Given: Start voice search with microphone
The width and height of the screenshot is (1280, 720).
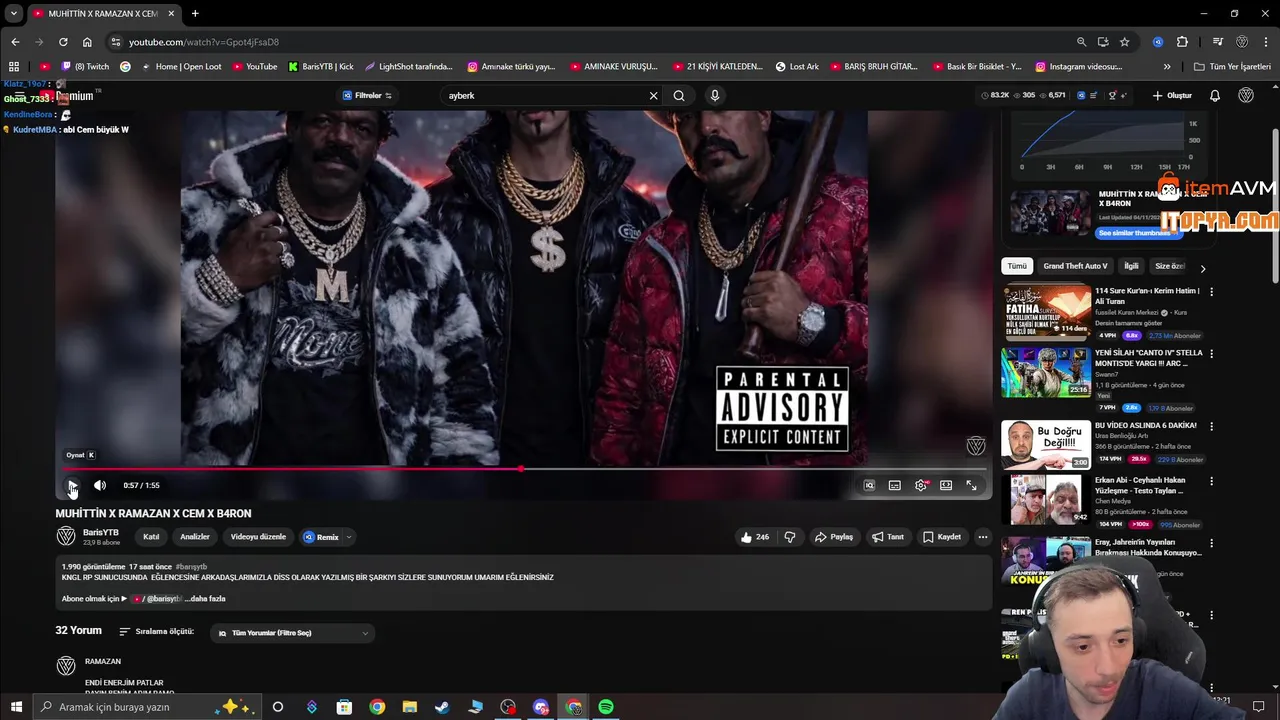Looking at the screenshot, I should pos(714,96).
